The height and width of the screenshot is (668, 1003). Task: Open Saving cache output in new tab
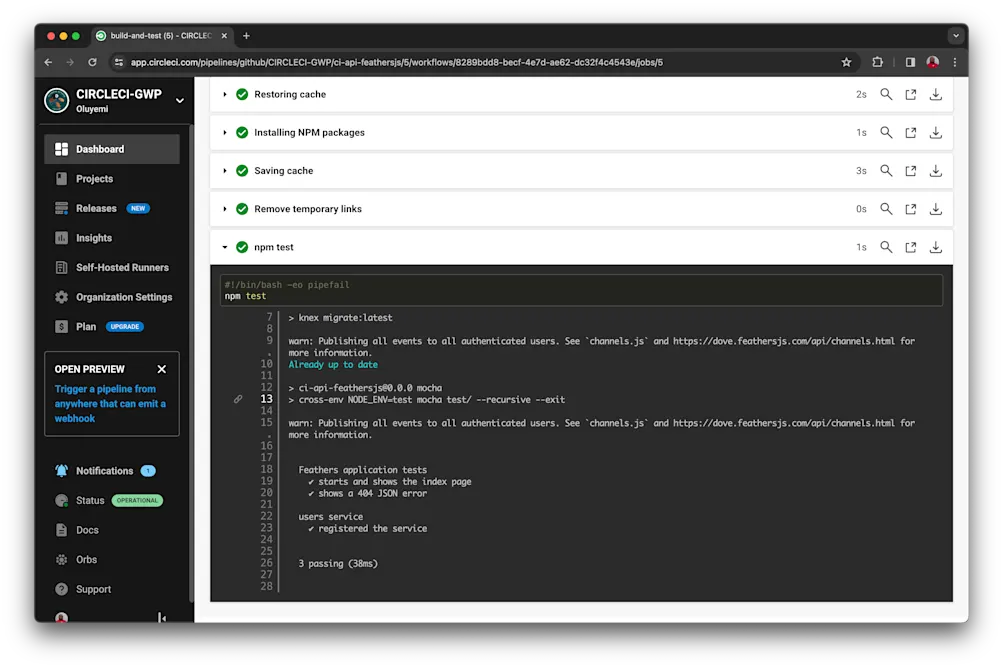(910, 170)
